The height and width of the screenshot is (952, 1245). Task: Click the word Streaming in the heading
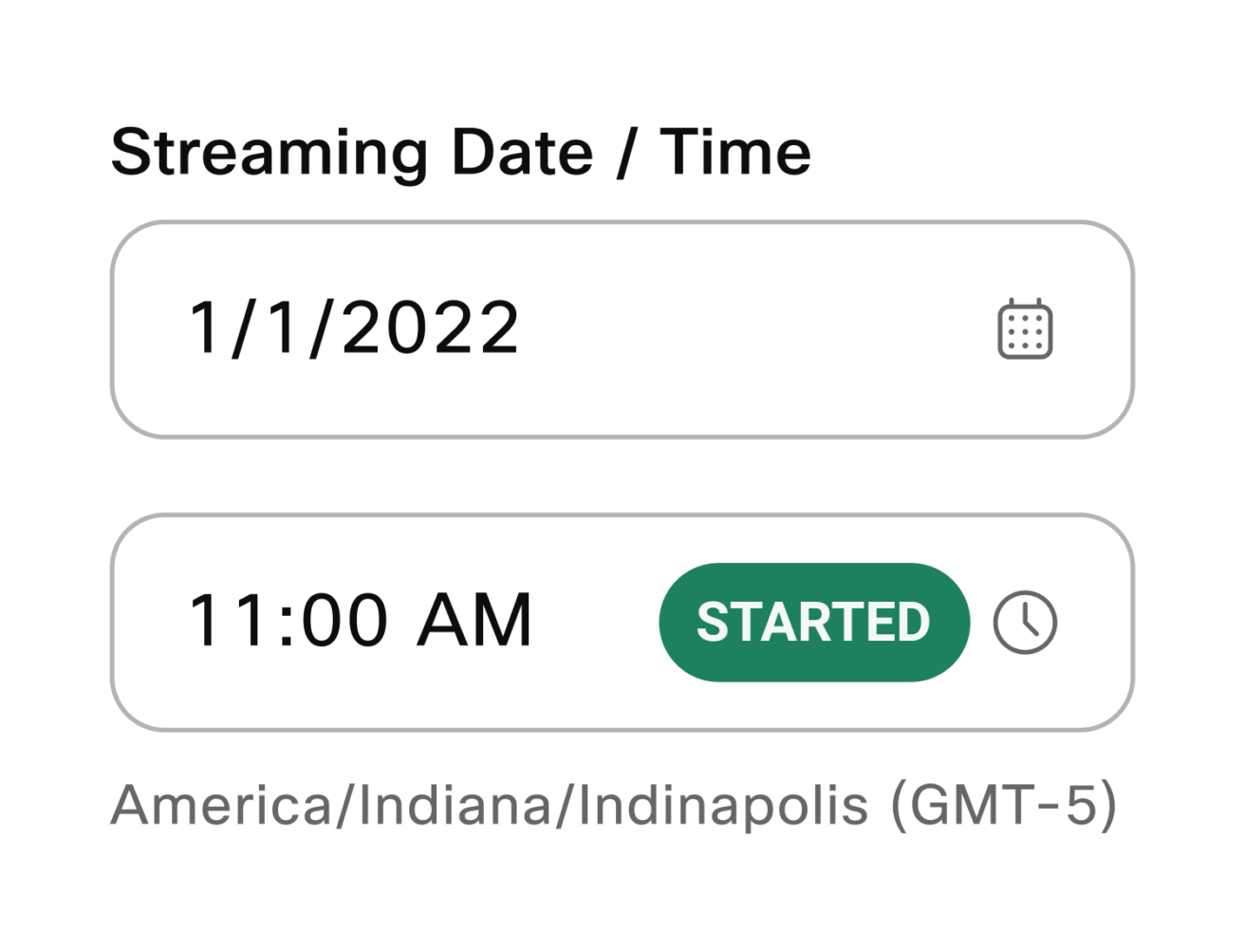point(269,154)
